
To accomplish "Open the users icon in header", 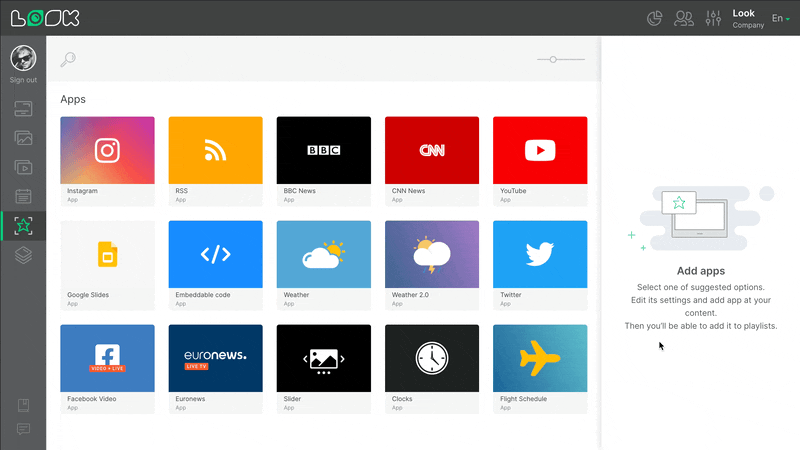I will tap(684, 18).
